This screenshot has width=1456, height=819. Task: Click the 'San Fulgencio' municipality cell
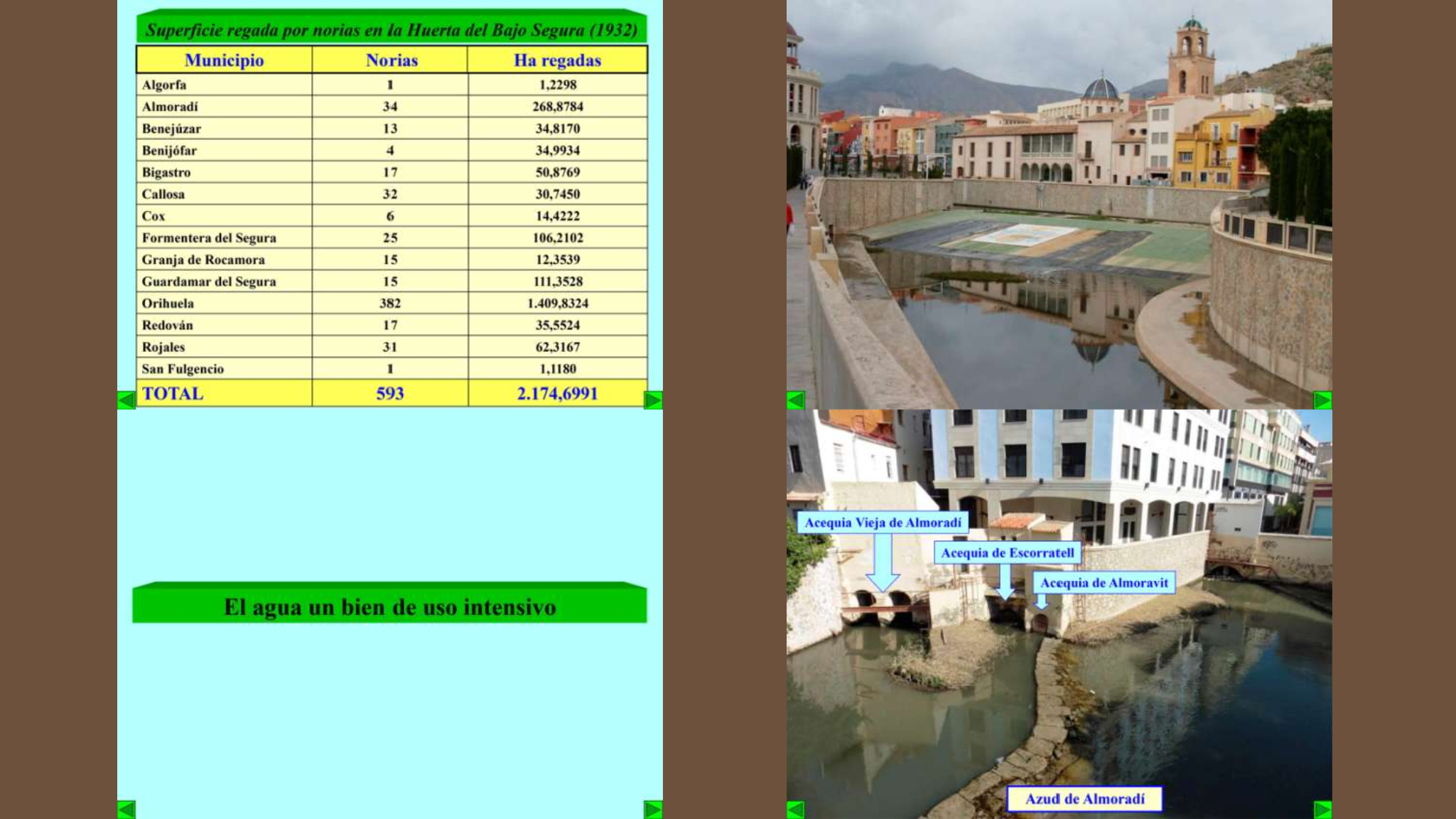tap(224, 369)
